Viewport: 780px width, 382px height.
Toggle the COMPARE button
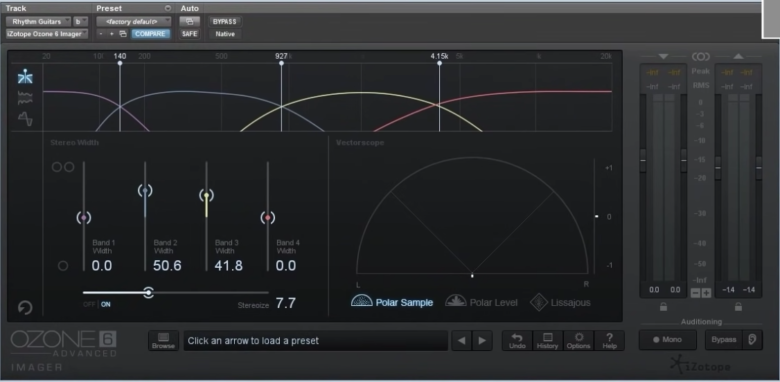click(x=150, y=34)
